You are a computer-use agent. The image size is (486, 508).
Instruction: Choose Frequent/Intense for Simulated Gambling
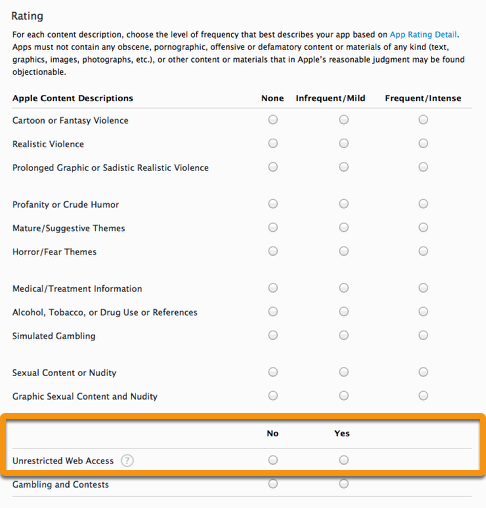tap(423, 335)
